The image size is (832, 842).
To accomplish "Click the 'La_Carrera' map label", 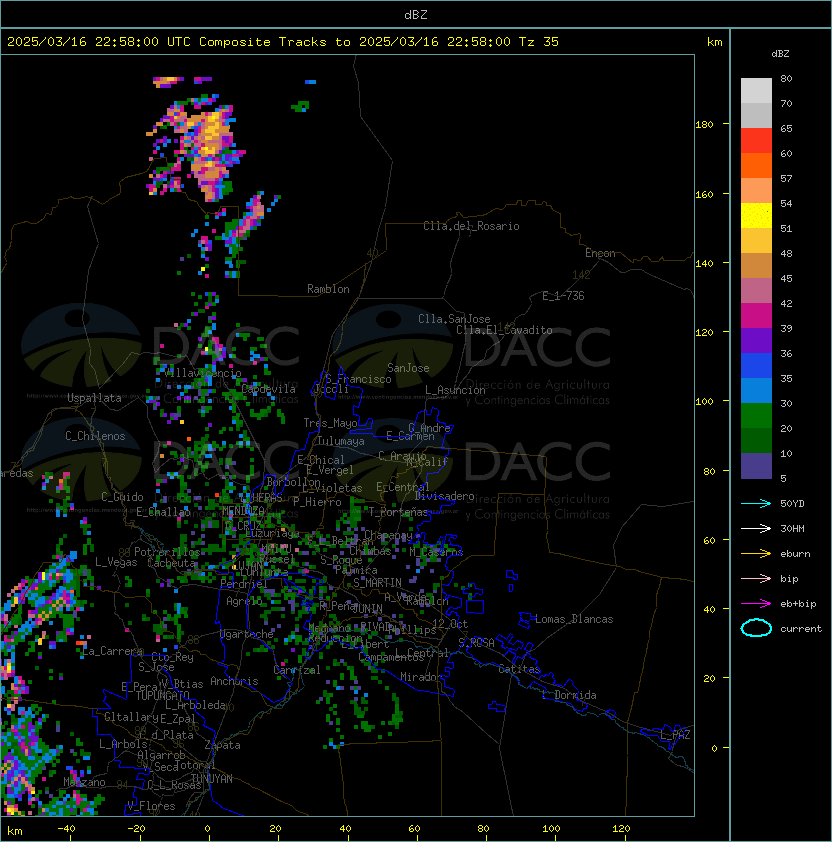I will (112, 651).
